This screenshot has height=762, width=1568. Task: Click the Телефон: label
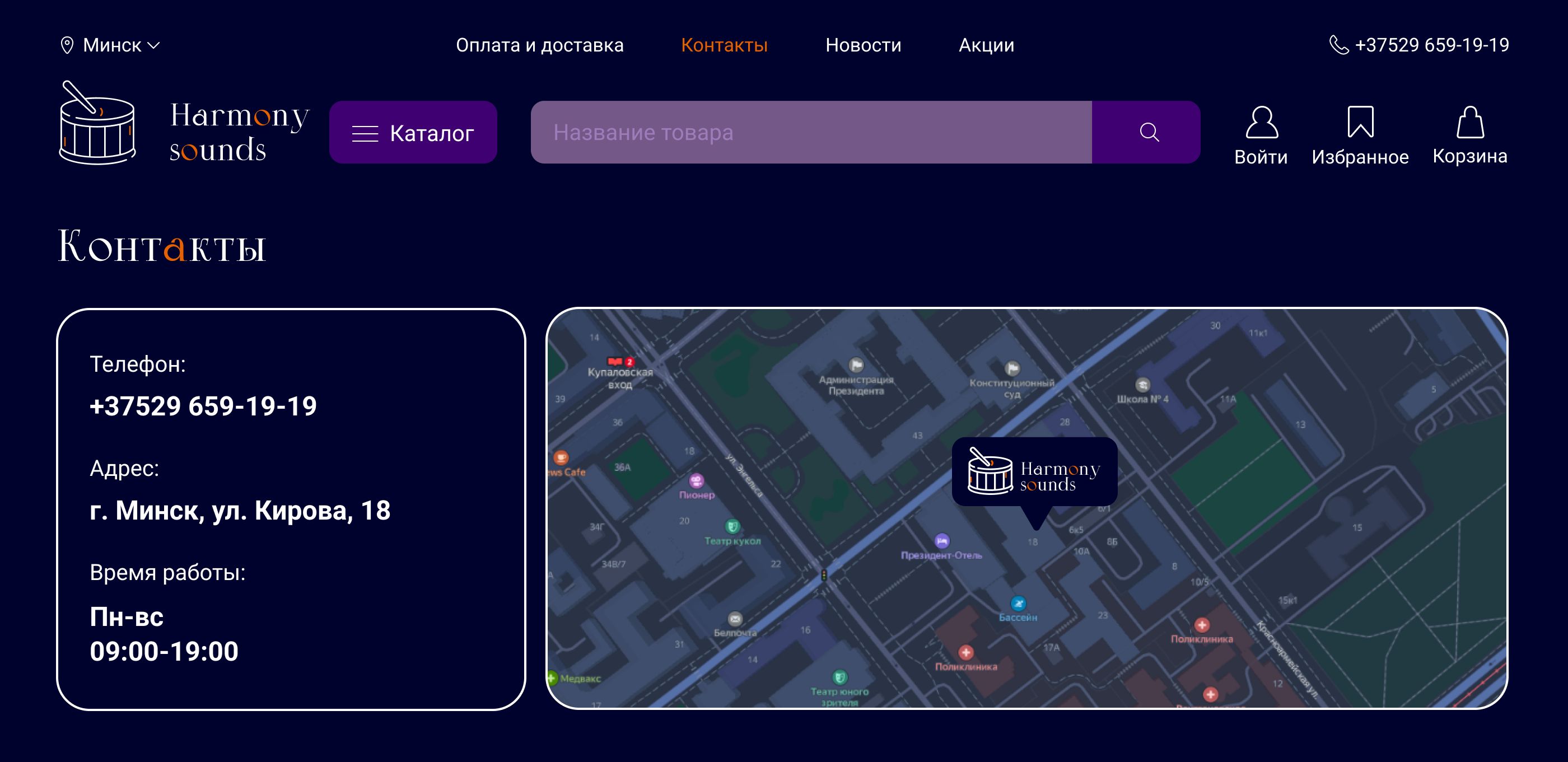138,364
